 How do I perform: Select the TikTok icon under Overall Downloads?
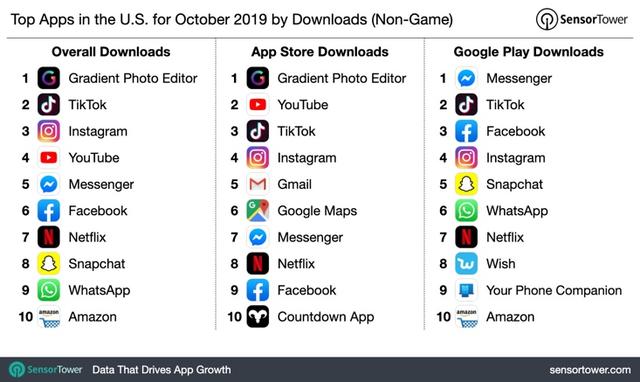(49, 104)
